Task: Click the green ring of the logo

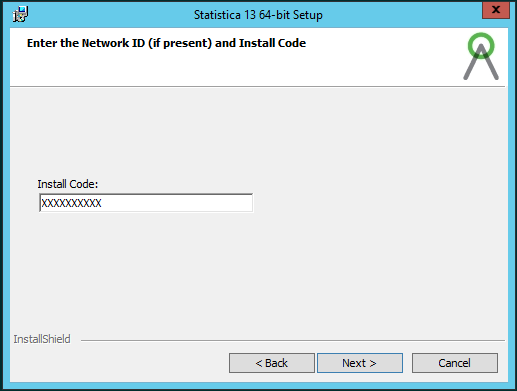Action: tap(481, 45)
